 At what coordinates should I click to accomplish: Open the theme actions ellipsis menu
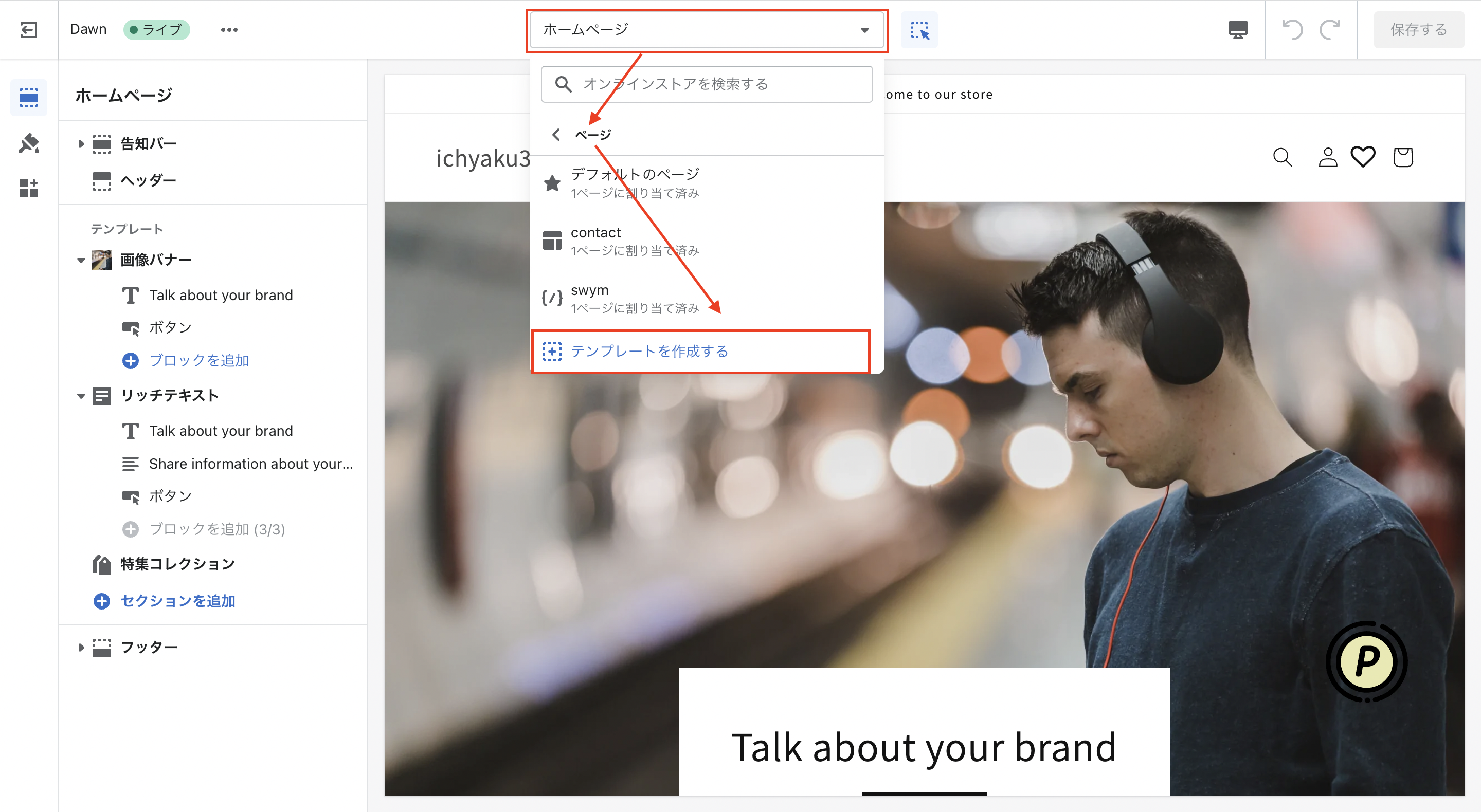tap(229, 29)
